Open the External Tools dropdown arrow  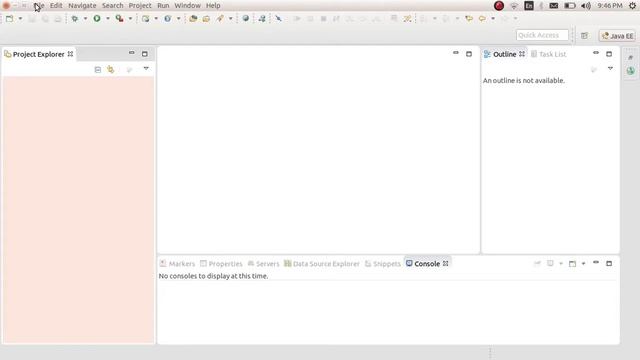130,18
